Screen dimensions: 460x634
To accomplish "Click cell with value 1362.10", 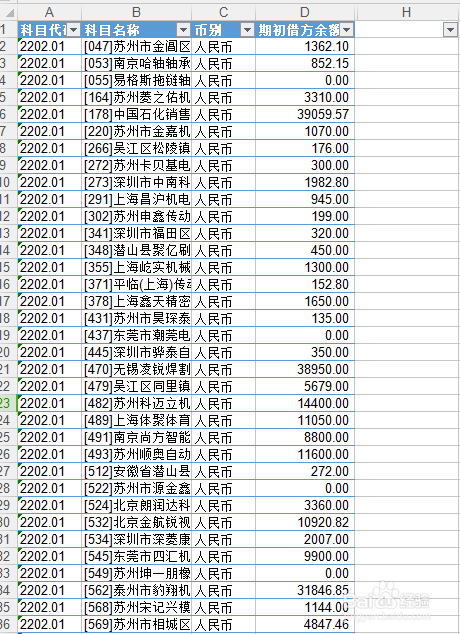I will [305, 46].
